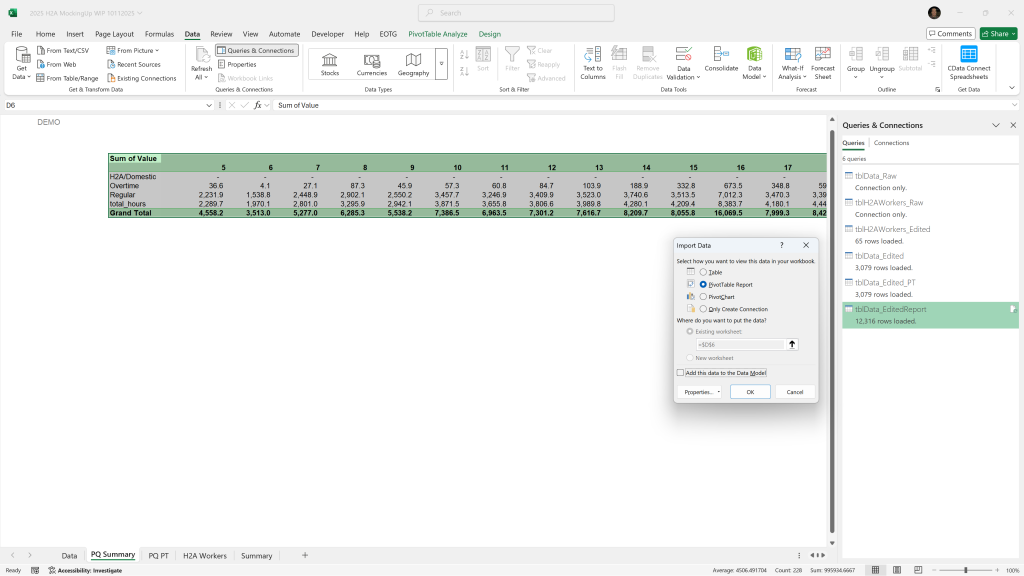Switch to the PQ PT sheet
The width and height of the screenshot is (1024, 576).
[x=158, y=556]
